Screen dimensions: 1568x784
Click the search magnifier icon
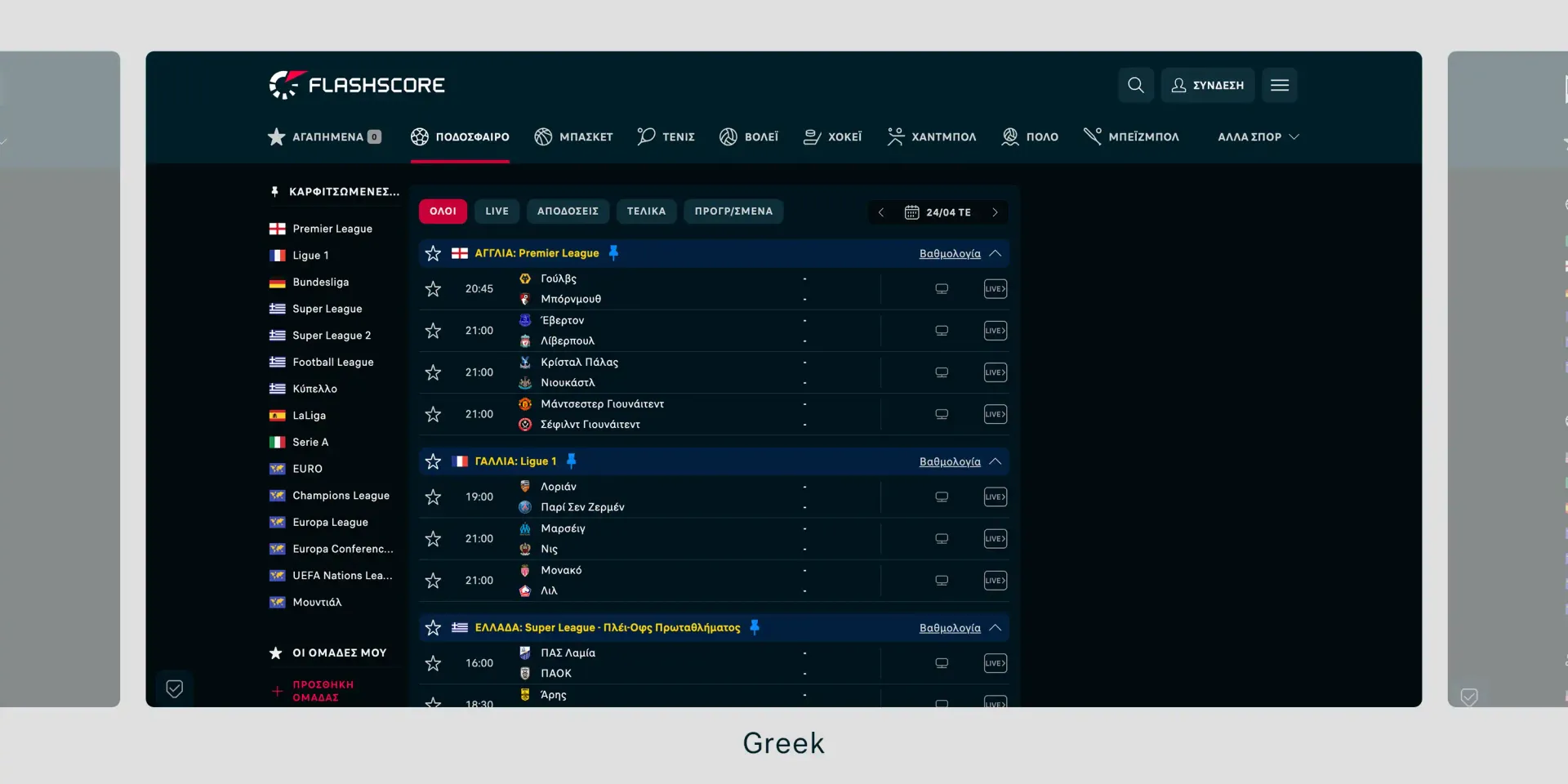coord(1135,85)
